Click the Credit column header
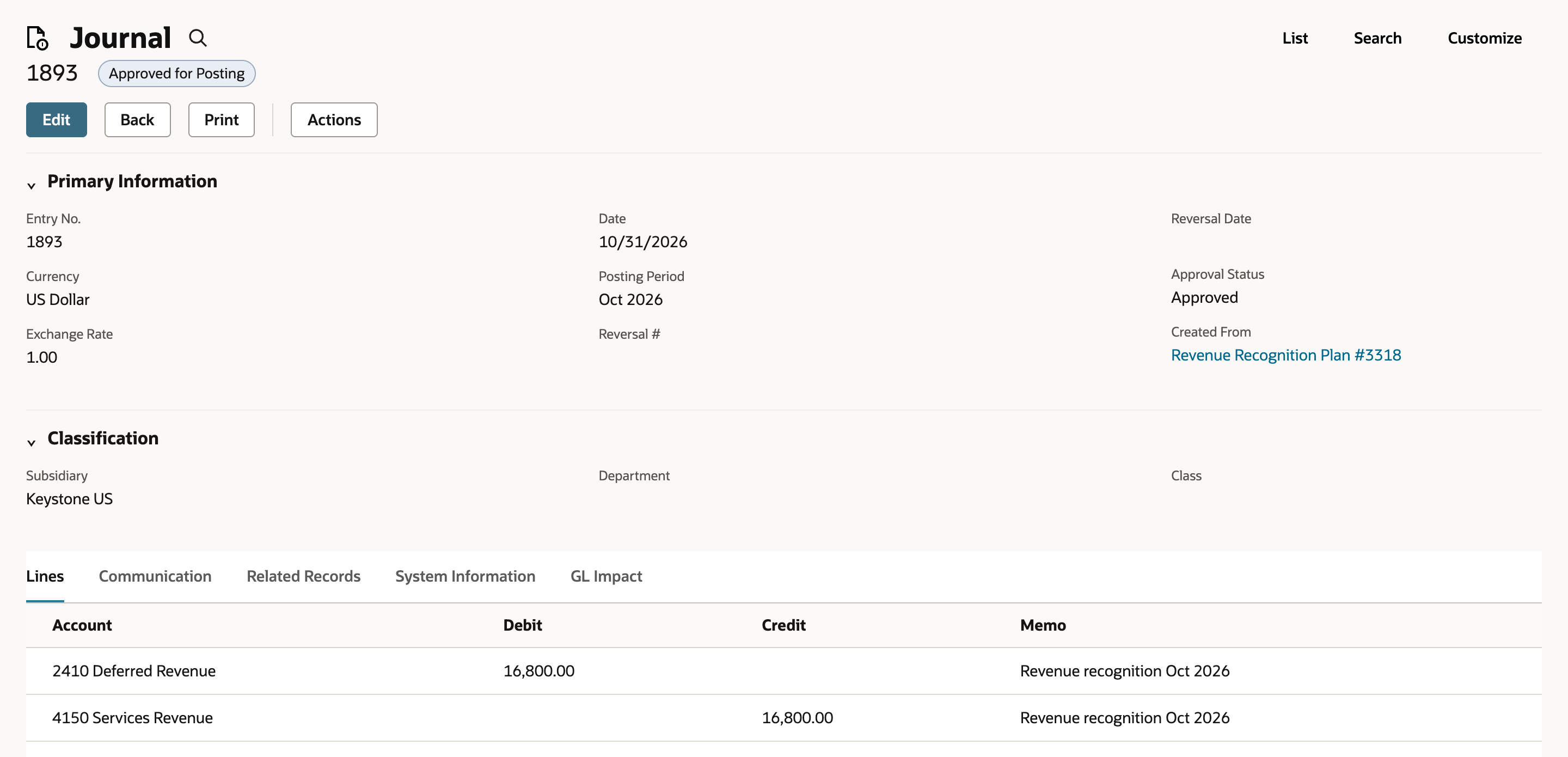1568x757 pixels. (x=783, y=625)
